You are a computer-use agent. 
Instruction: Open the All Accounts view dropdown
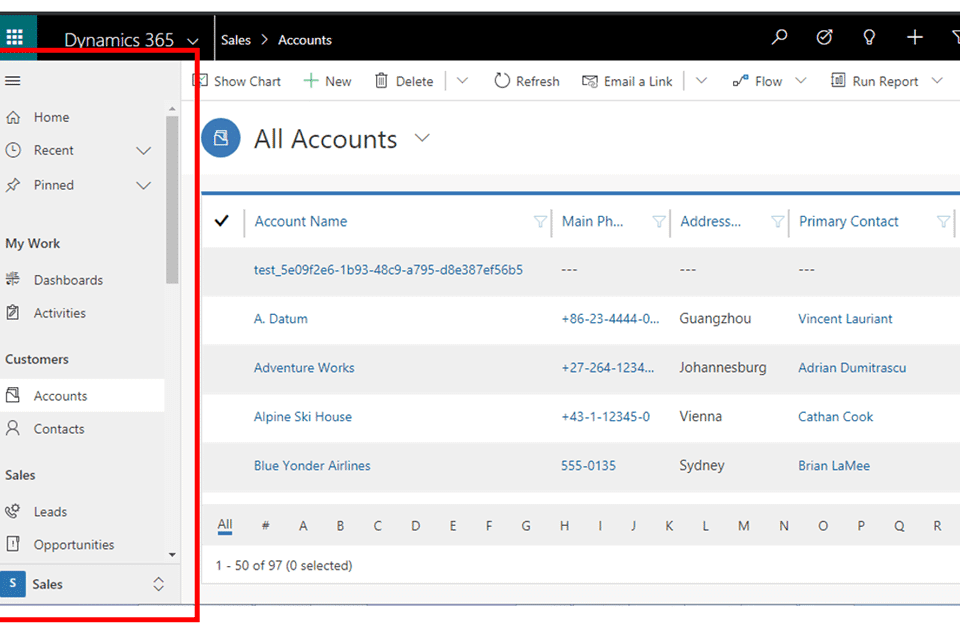(422, 139)
